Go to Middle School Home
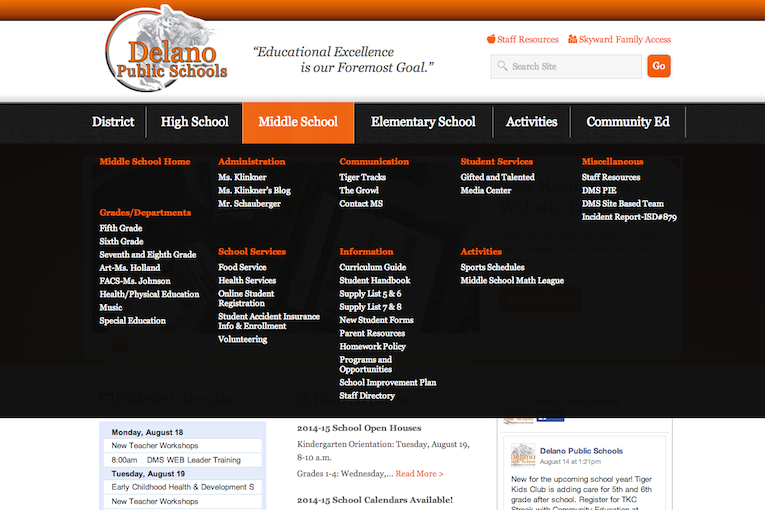This screenshot has height=510, width=765. tap(145, 162)
